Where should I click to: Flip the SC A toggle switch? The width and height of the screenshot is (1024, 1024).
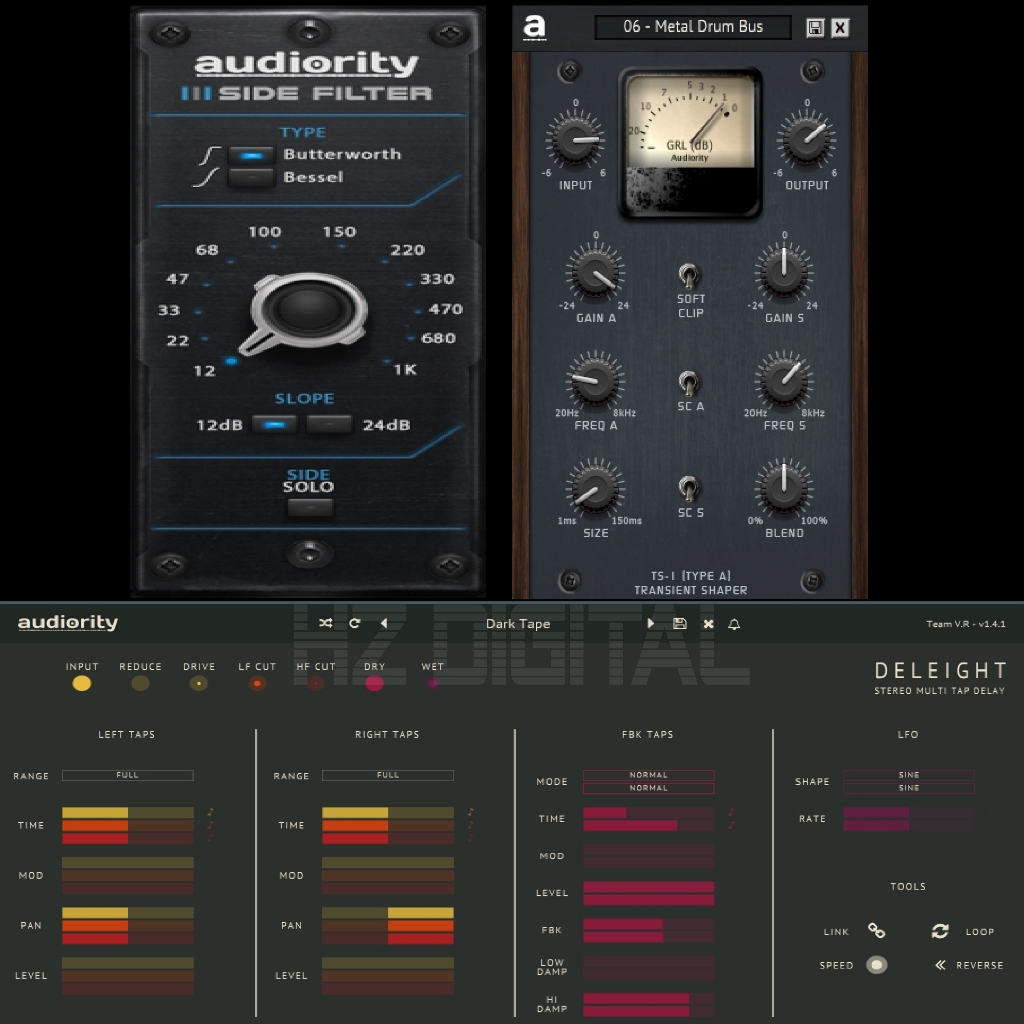[x=689, y=381]
